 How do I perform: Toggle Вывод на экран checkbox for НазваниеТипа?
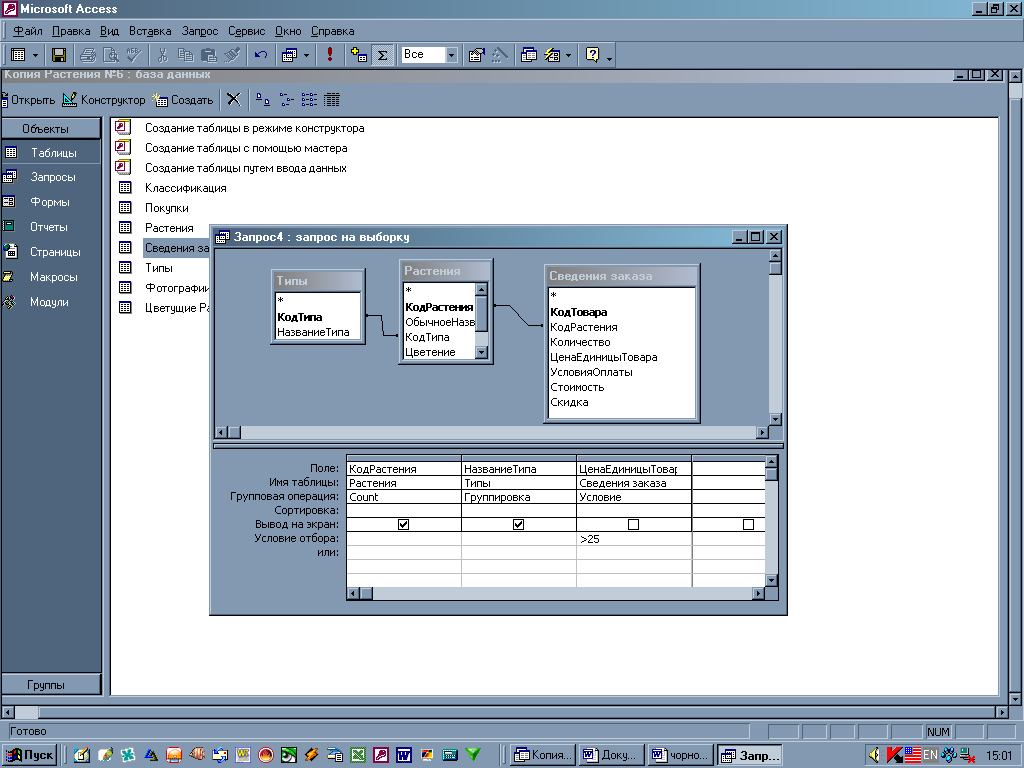[519, 524]
